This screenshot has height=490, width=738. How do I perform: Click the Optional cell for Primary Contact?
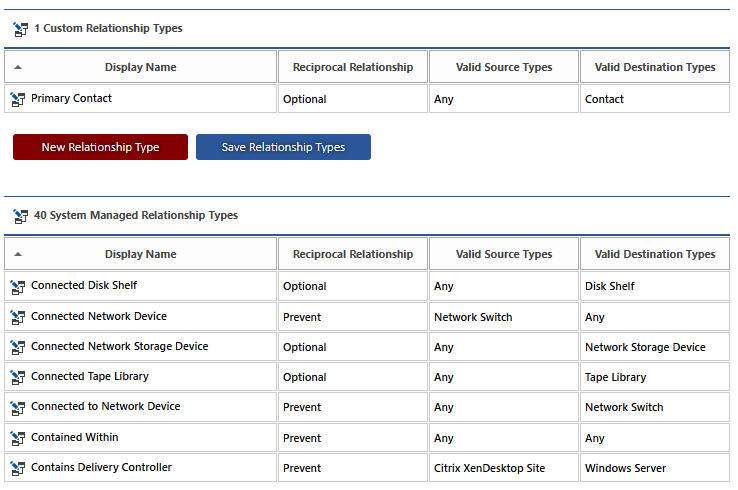pyautogui.click(x=304, y=99)
